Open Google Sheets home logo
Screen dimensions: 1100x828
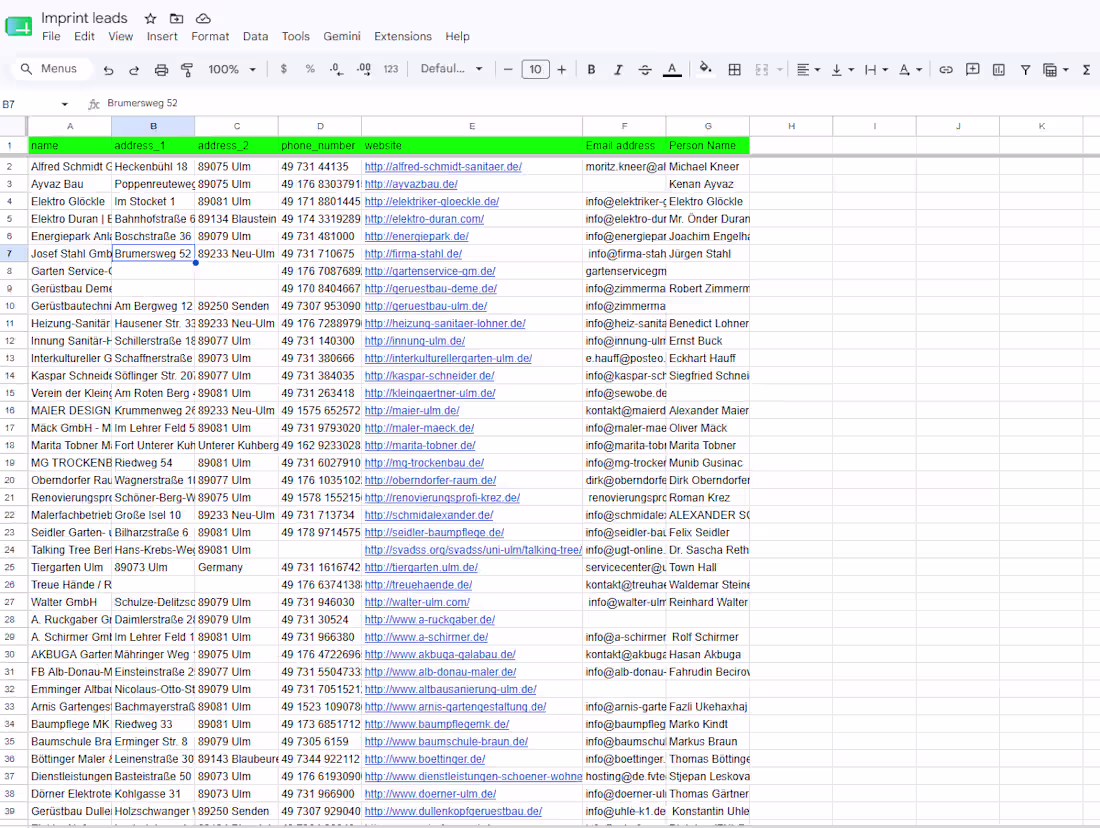(x=18, y=27)
